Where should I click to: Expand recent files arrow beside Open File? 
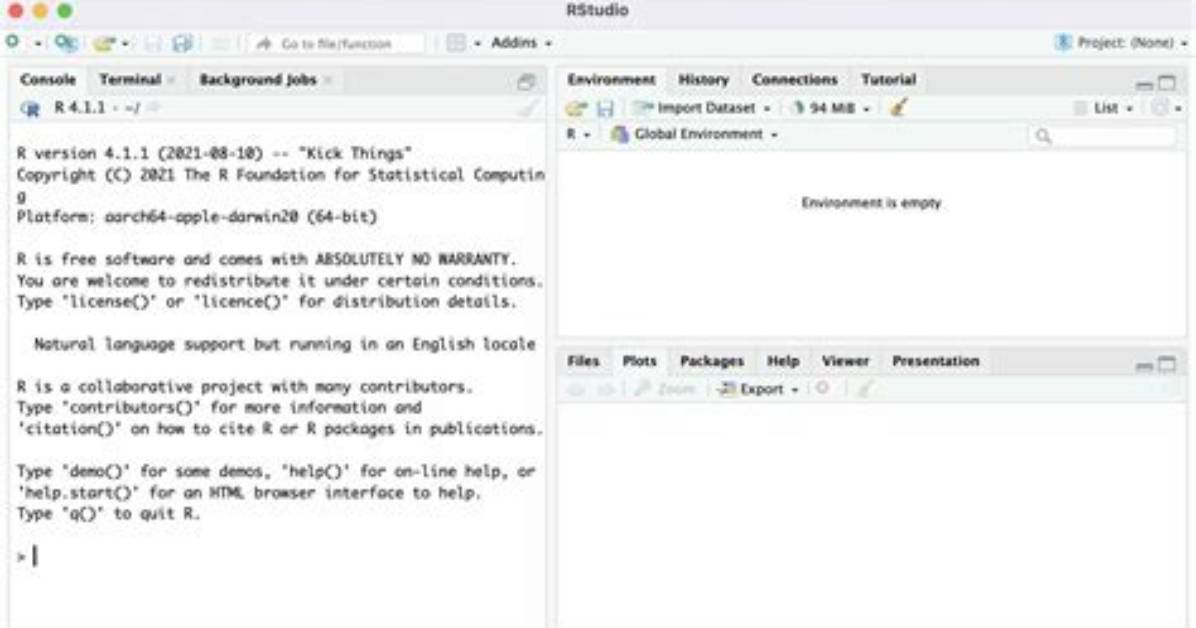click(125, 43)
